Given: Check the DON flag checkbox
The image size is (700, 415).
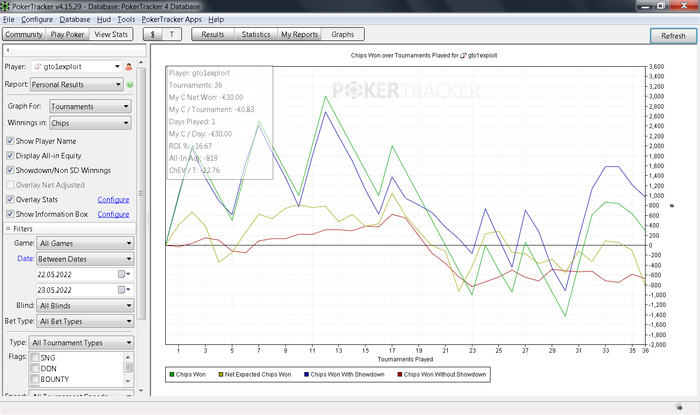Looking at the screenshot, I should (x=34, y=368).
